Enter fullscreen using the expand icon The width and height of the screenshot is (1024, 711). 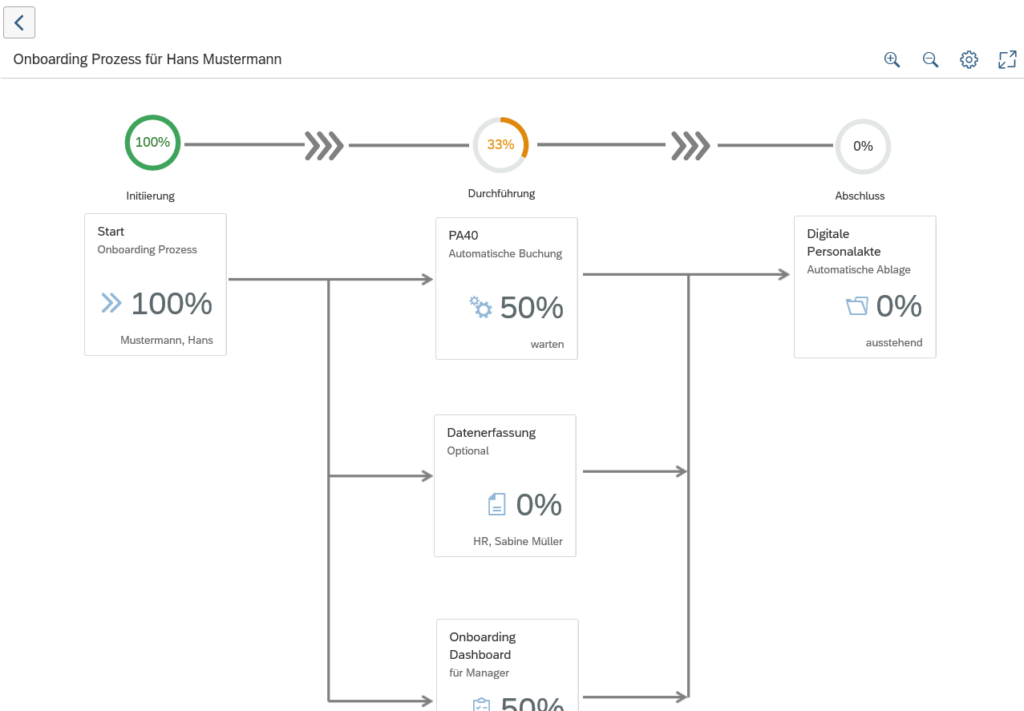point(1006,59)
